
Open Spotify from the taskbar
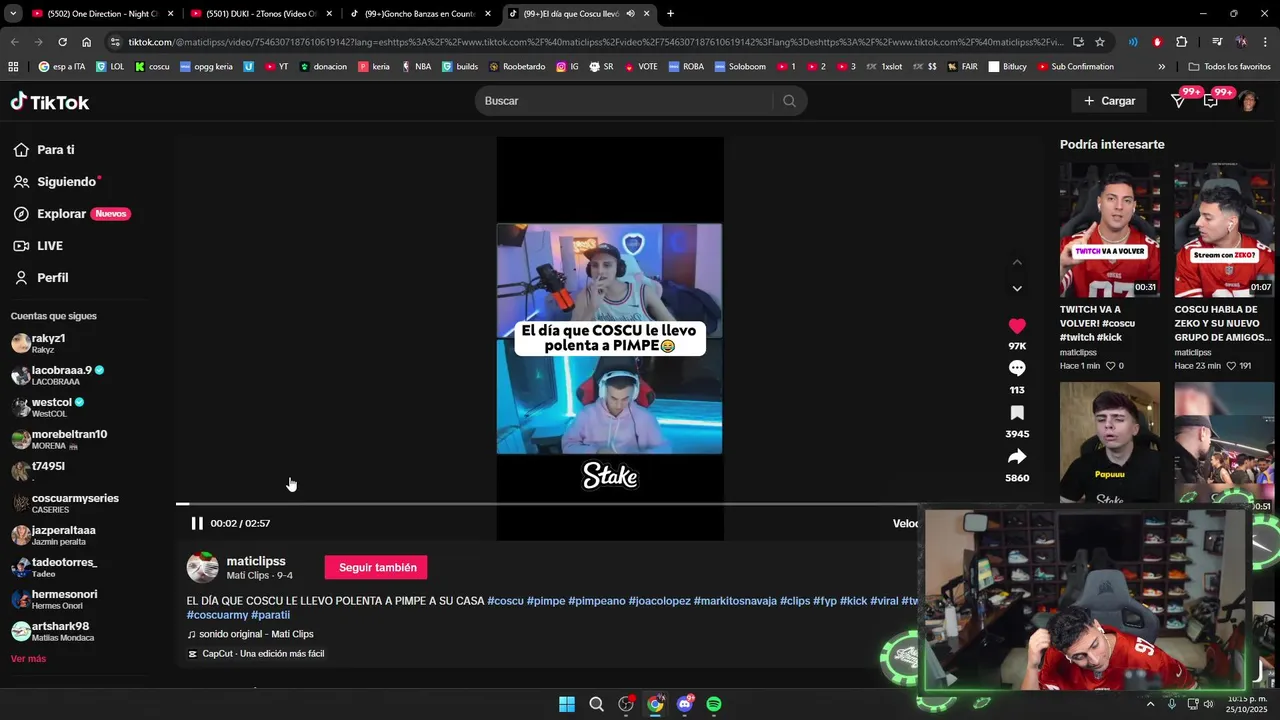(x=714, y=704)
